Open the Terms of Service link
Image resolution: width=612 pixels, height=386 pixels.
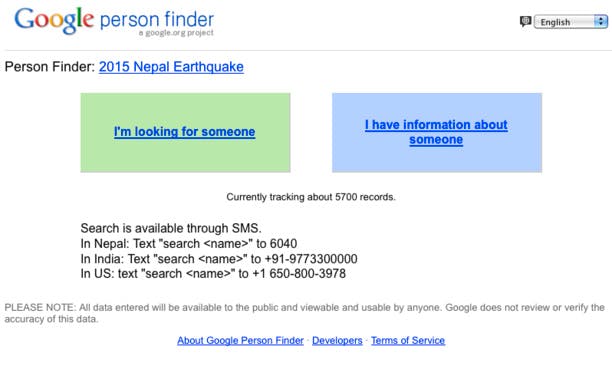click(408, 340)
